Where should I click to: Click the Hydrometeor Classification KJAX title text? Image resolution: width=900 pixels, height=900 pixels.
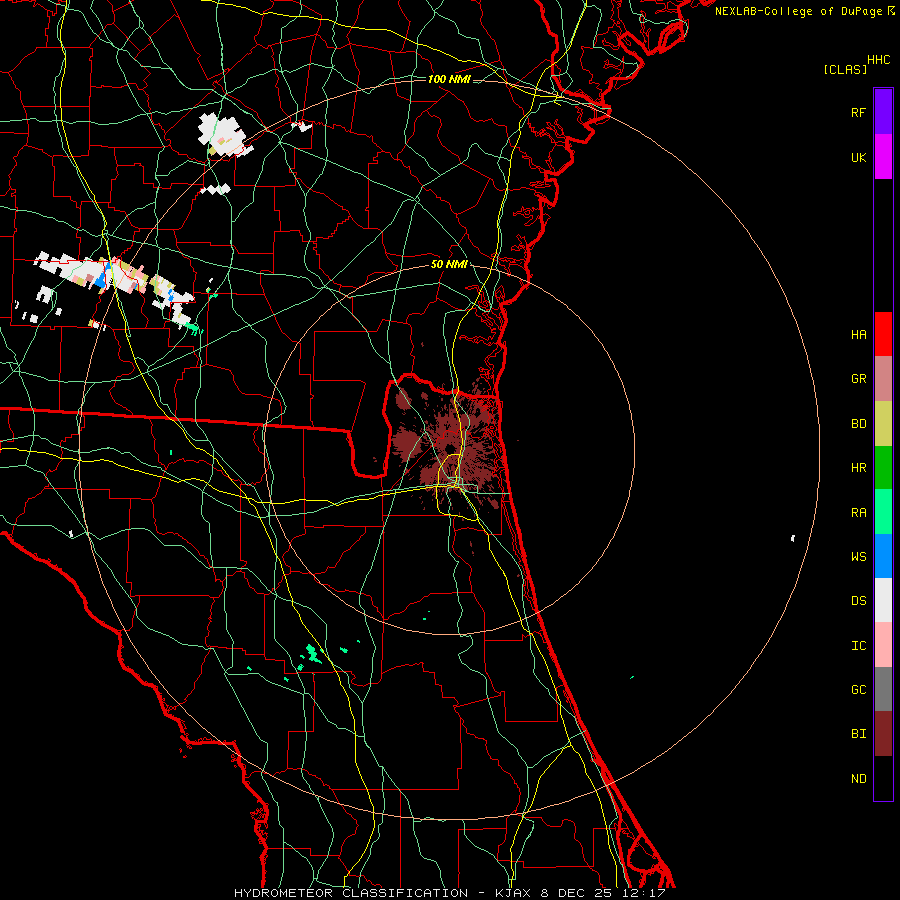(449, 893)
